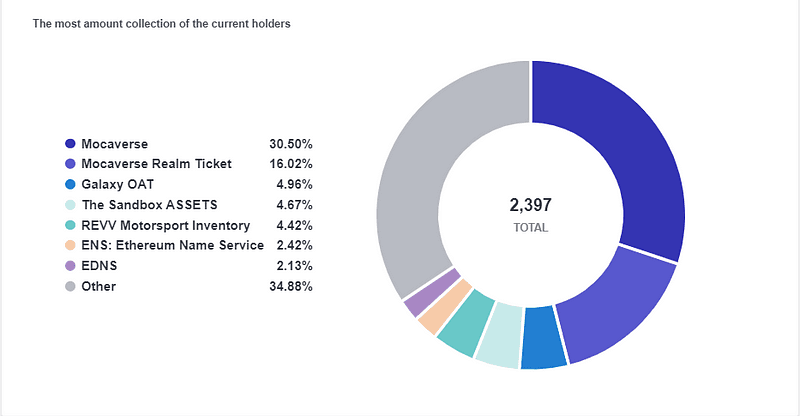Screen dimensions: 800x416
Task: Click the Mocaverse legend color dot
Action: point(70,144)
